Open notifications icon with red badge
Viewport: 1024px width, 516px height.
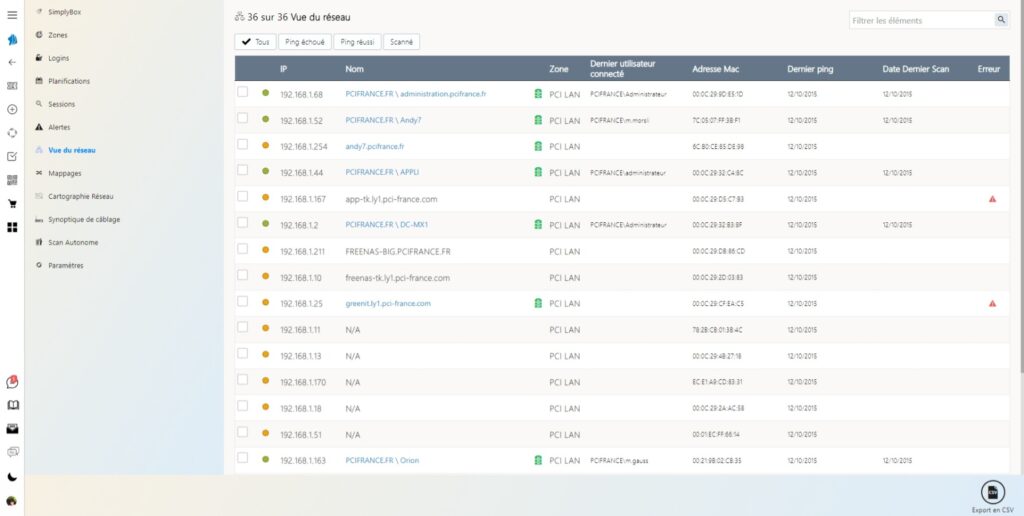click(12, 382)
